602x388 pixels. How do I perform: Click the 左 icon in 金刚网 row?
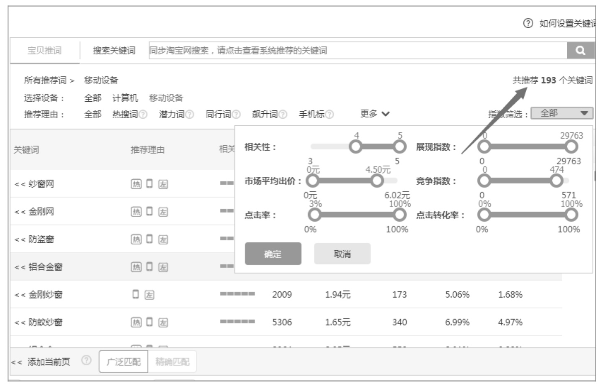click(x=163, y=212)
